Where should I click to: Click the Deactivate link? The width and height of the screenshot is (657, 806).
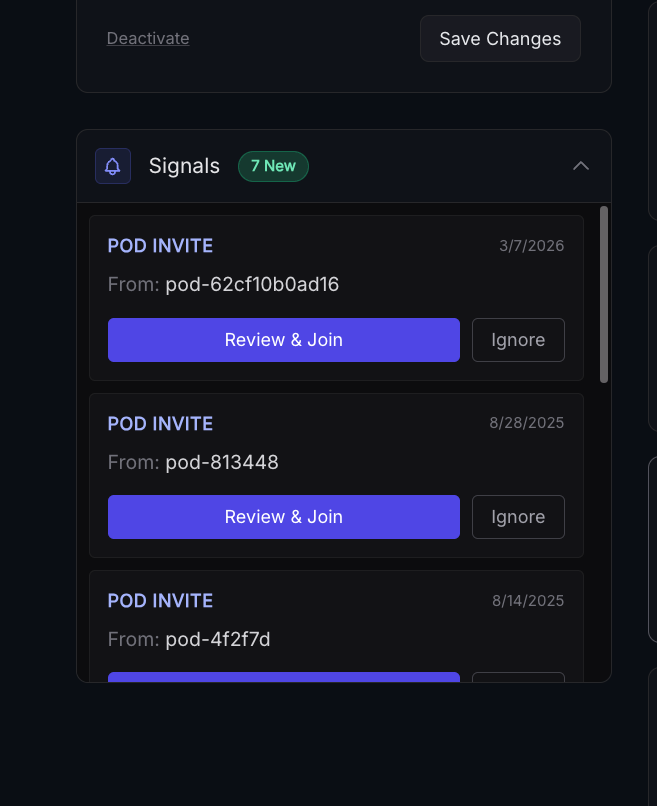coord(148,39)
